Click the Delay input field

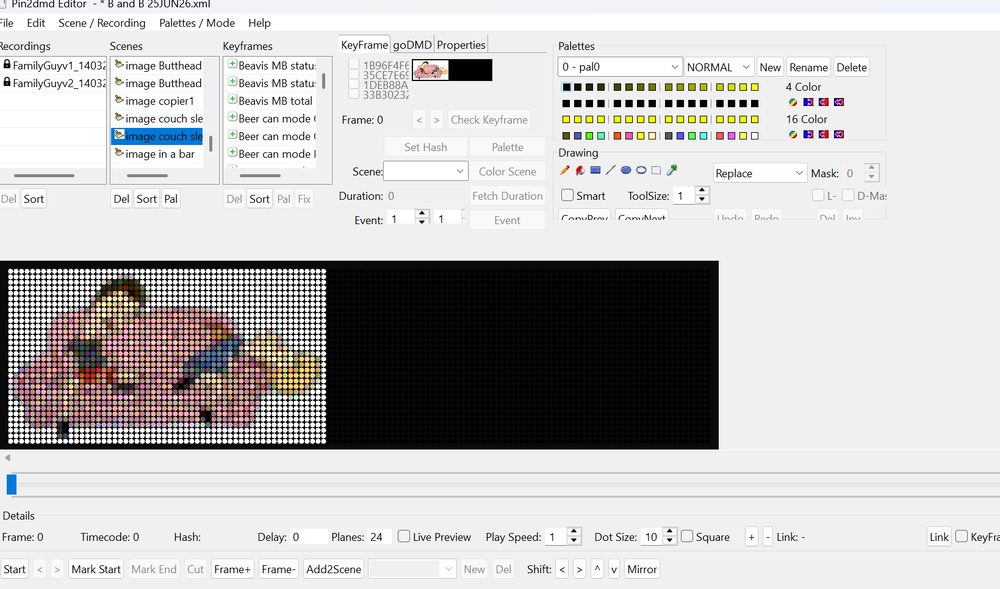point(308,537)
